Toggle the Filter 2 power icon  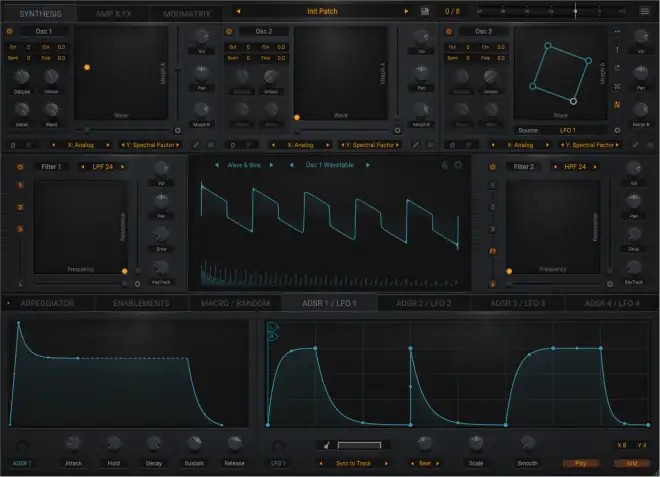[492, 167]
